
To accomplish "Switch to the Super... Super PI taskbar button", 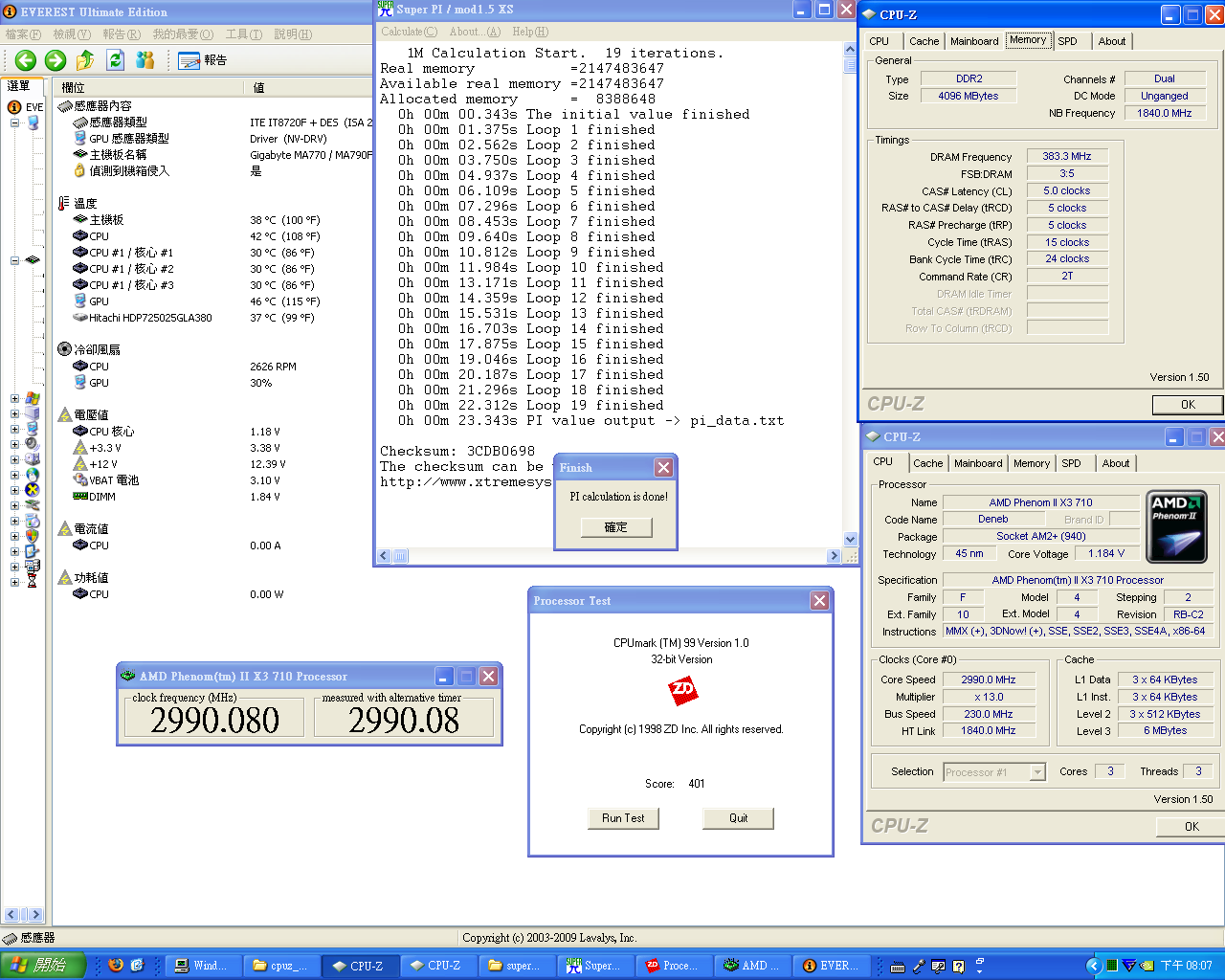I will click(594, 966).
